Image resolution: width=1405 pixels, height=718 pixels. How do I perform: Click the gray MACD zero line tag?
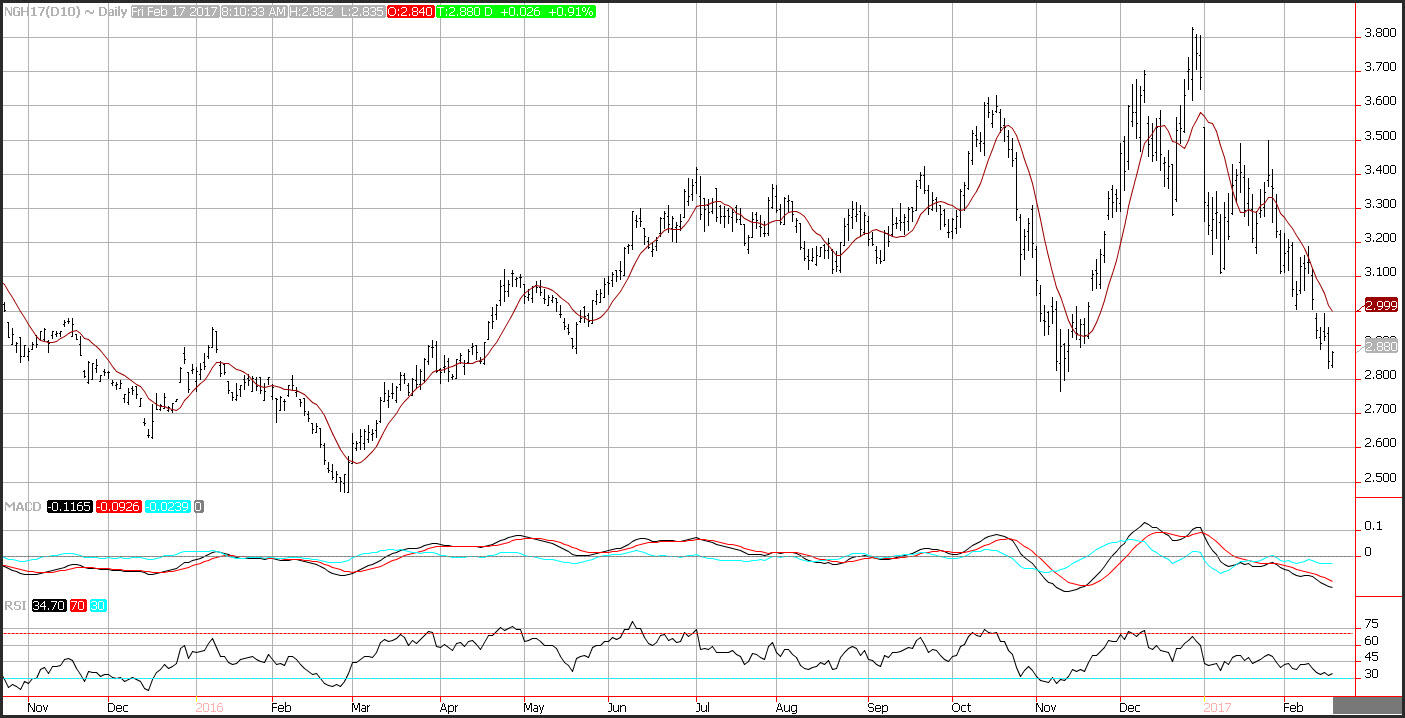pos(198,507)
